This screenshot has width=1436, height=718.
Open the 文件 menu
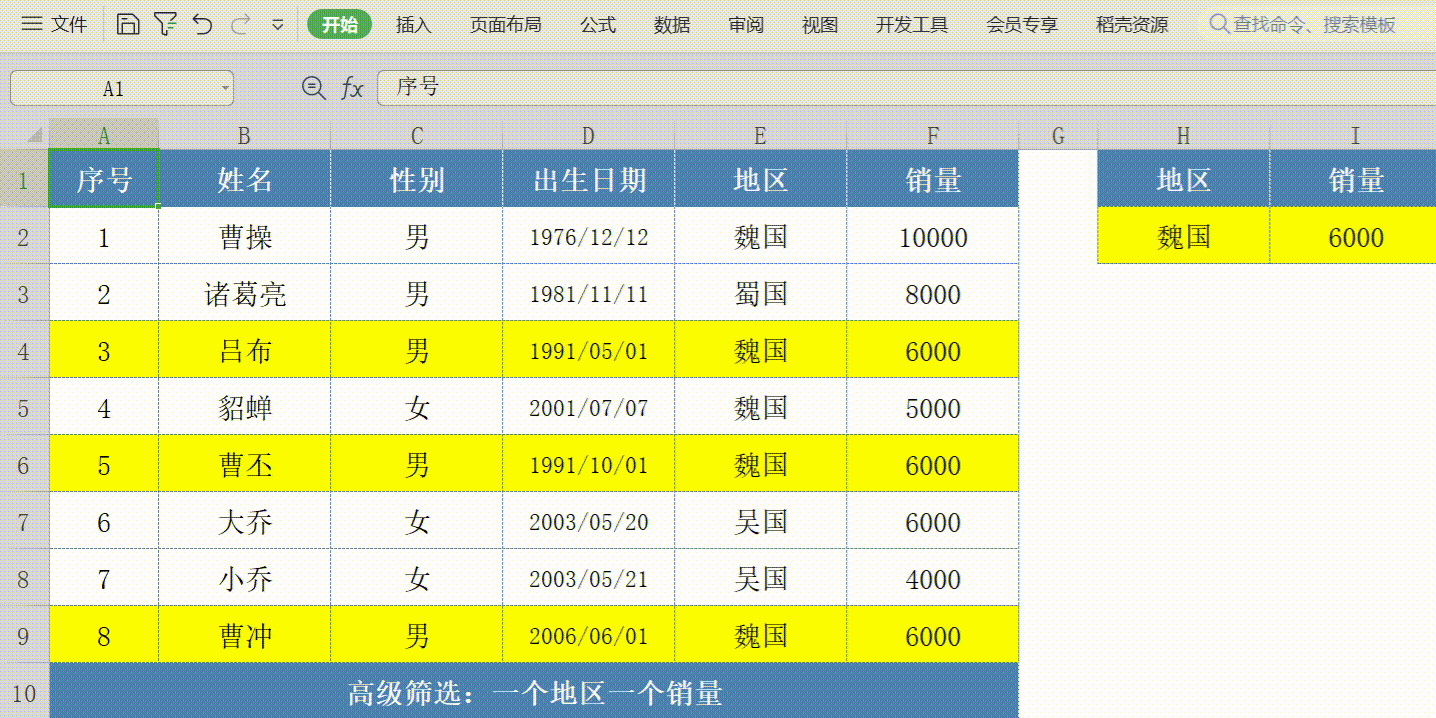(x=70, y=22)
